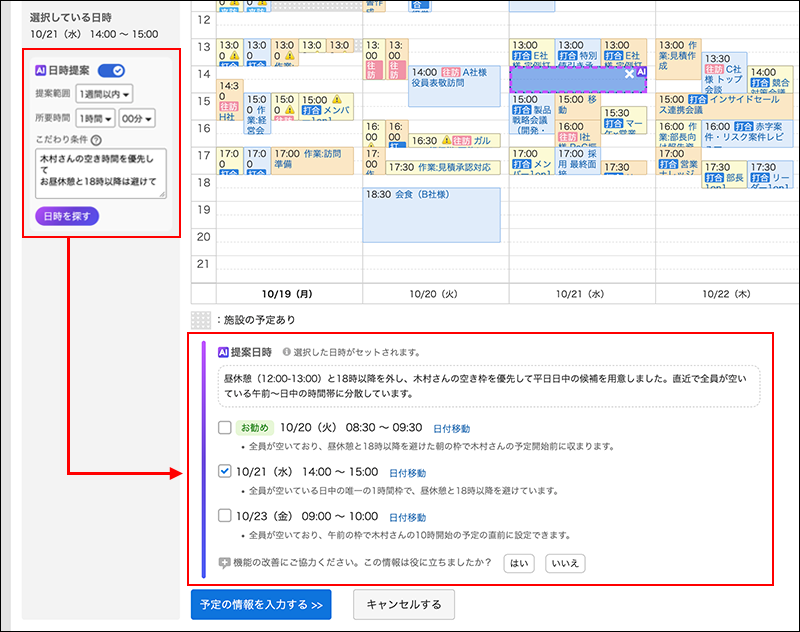Click the AI icon beside 日時提案 label

click(x=40, y=70)
